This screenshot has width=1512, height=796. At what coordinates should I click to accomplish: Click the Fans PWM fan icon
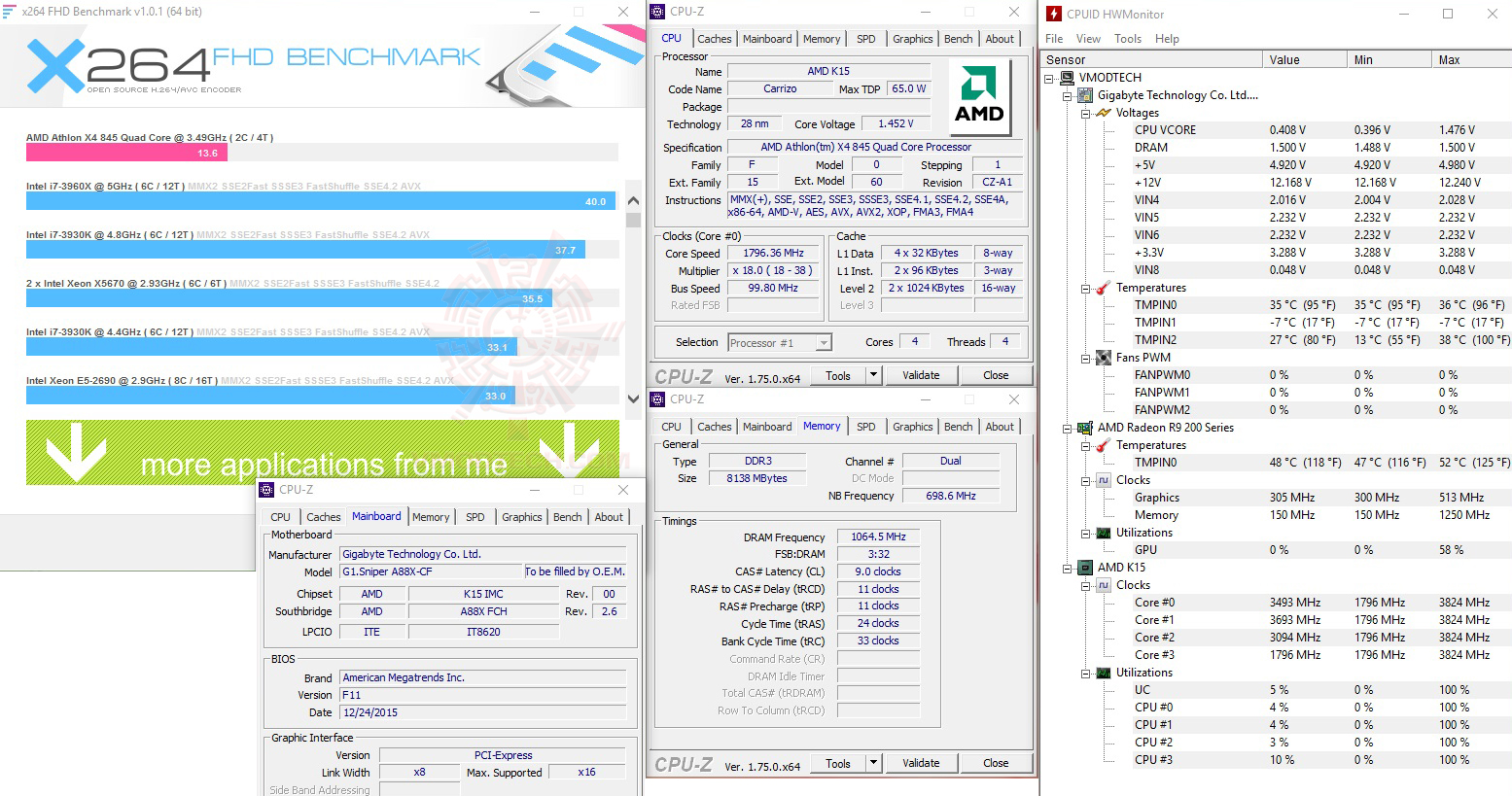pyautogui.click(x=1104, y=358)
